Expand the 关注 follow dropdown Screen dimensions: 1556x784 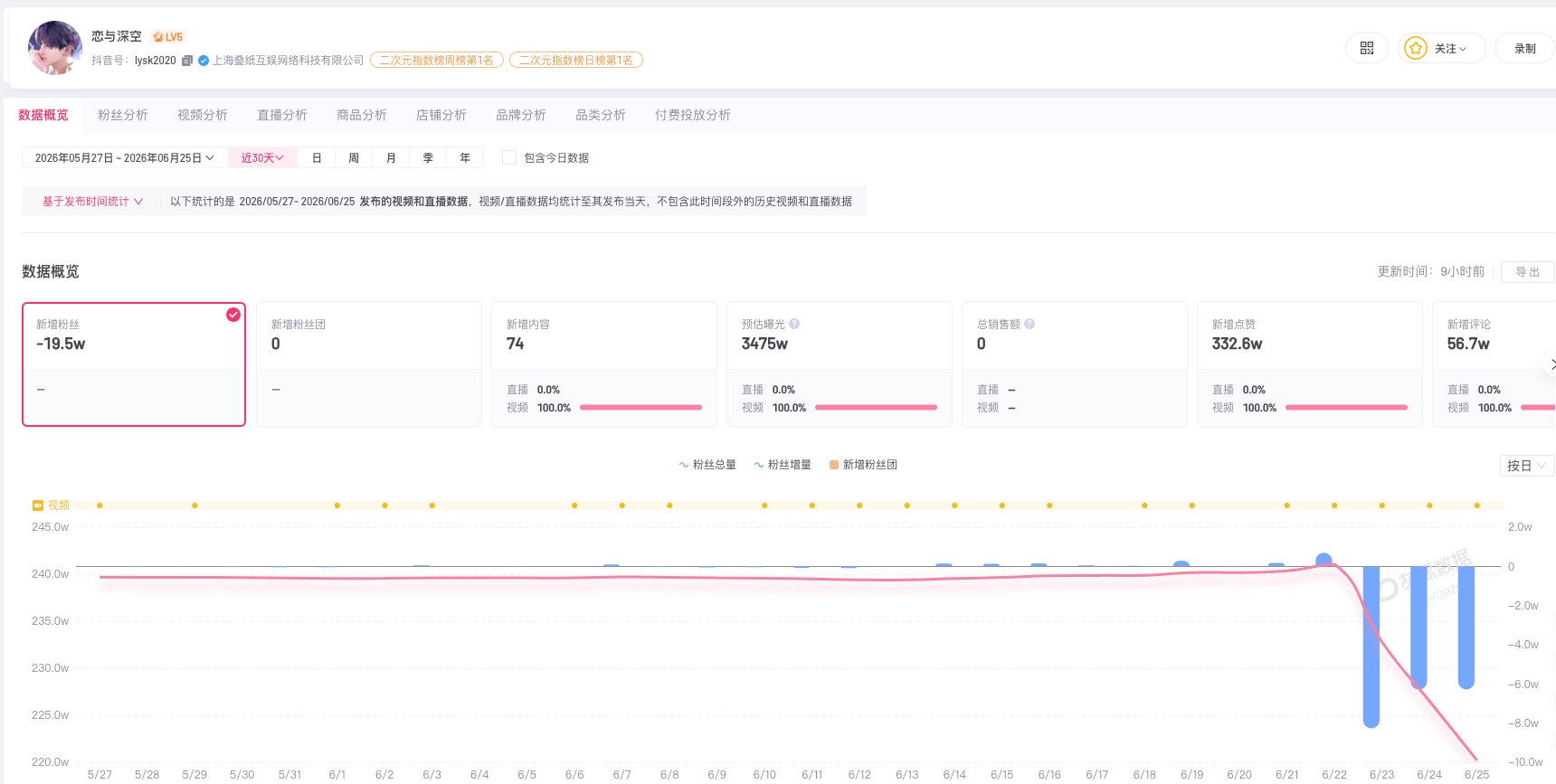click(1442, 48)
